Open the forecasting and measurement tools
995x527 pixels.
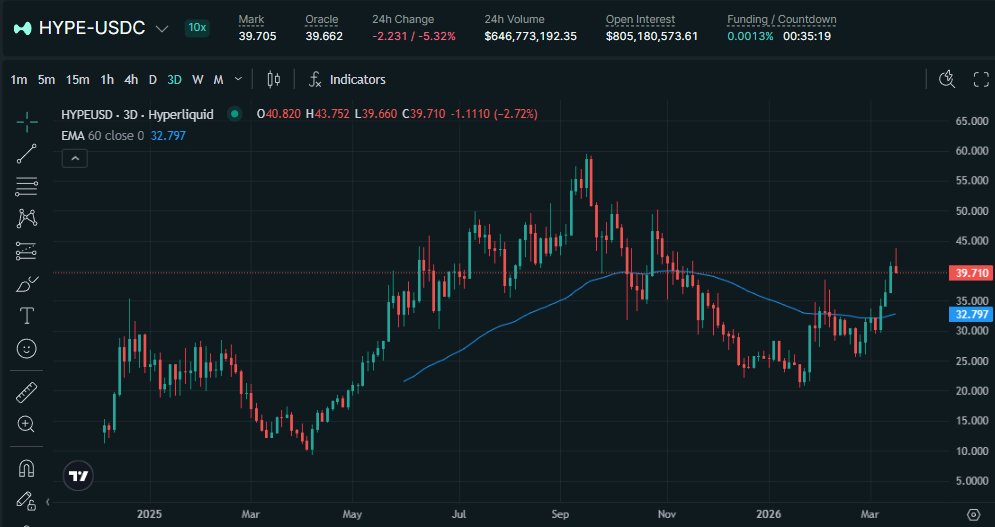(x=27, y=251)
